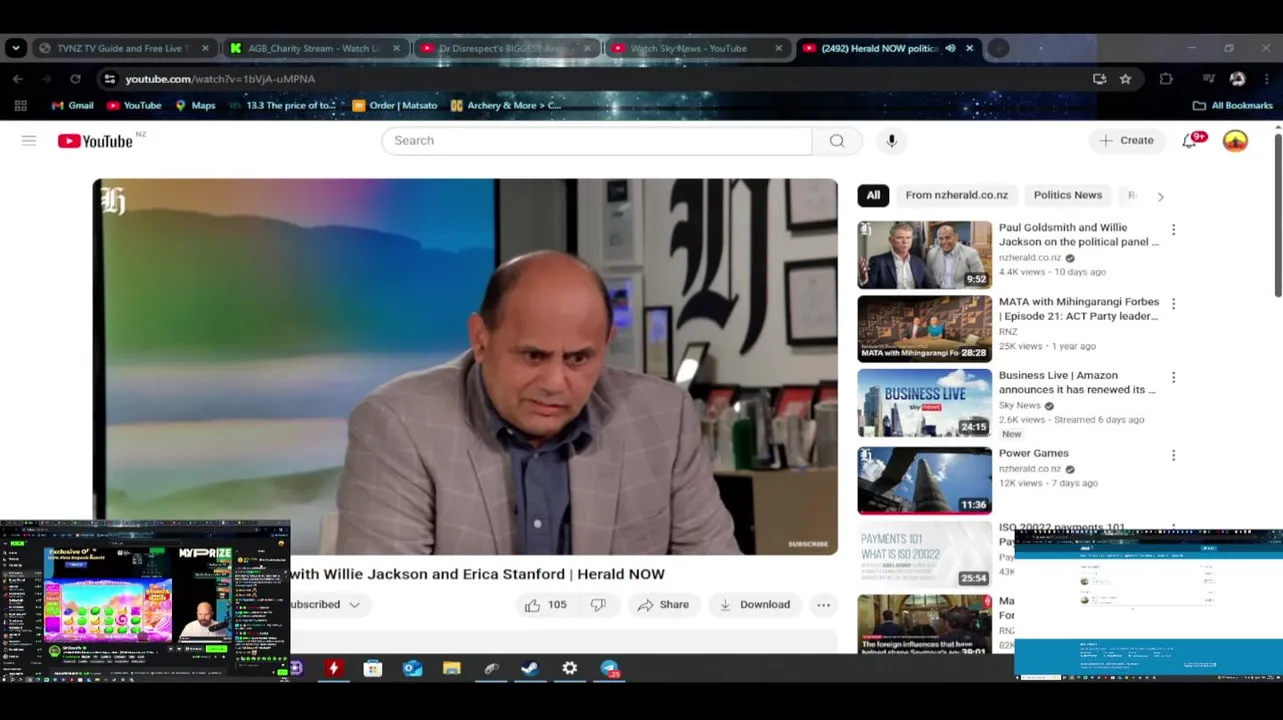1283x720 pixels.
Task: Open the Payments 101 ISO 20022 thumbnail
Action: pyautogui.click(x=924, y=553)
